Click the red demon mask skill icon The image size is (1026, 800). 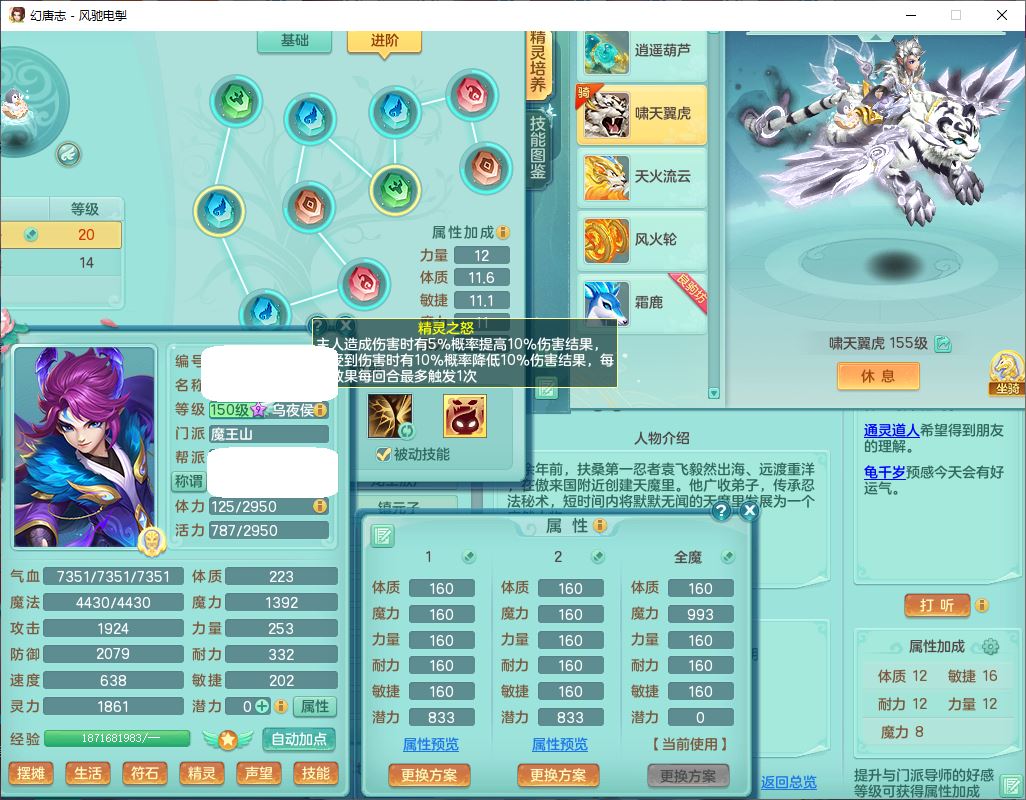(465, 415)
